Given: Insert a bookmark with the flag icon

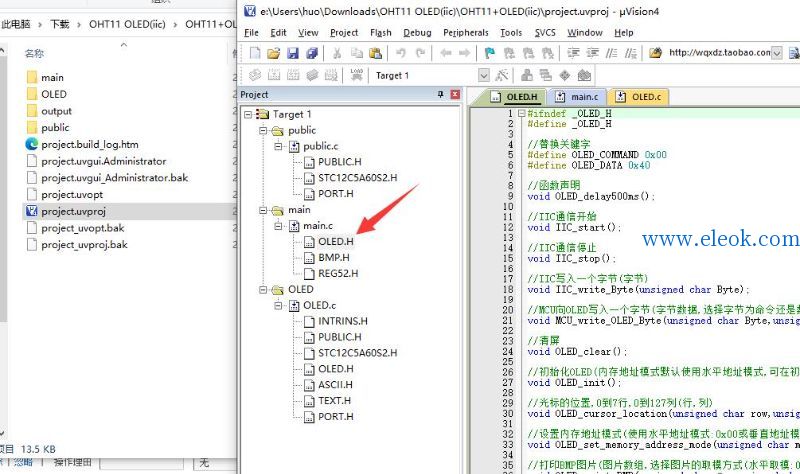Looking at the screenshot, I should (x=490, y=53).
